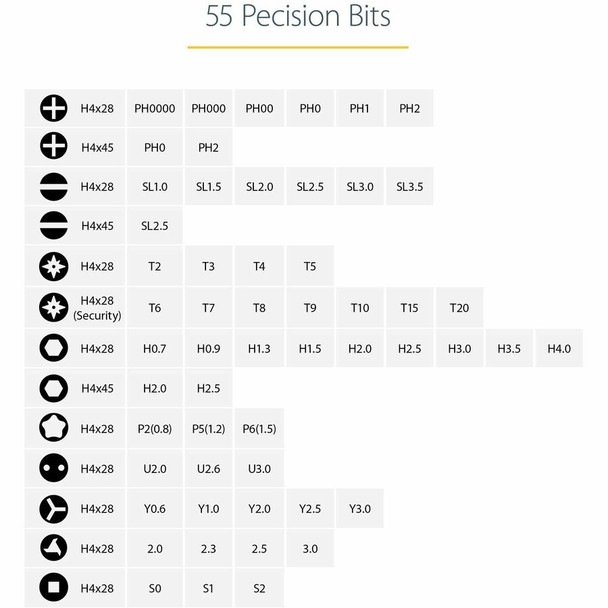Viewport: 608px width, 608px height.
Task: Select the pentalobe bit icon
Action: point(53,428)
